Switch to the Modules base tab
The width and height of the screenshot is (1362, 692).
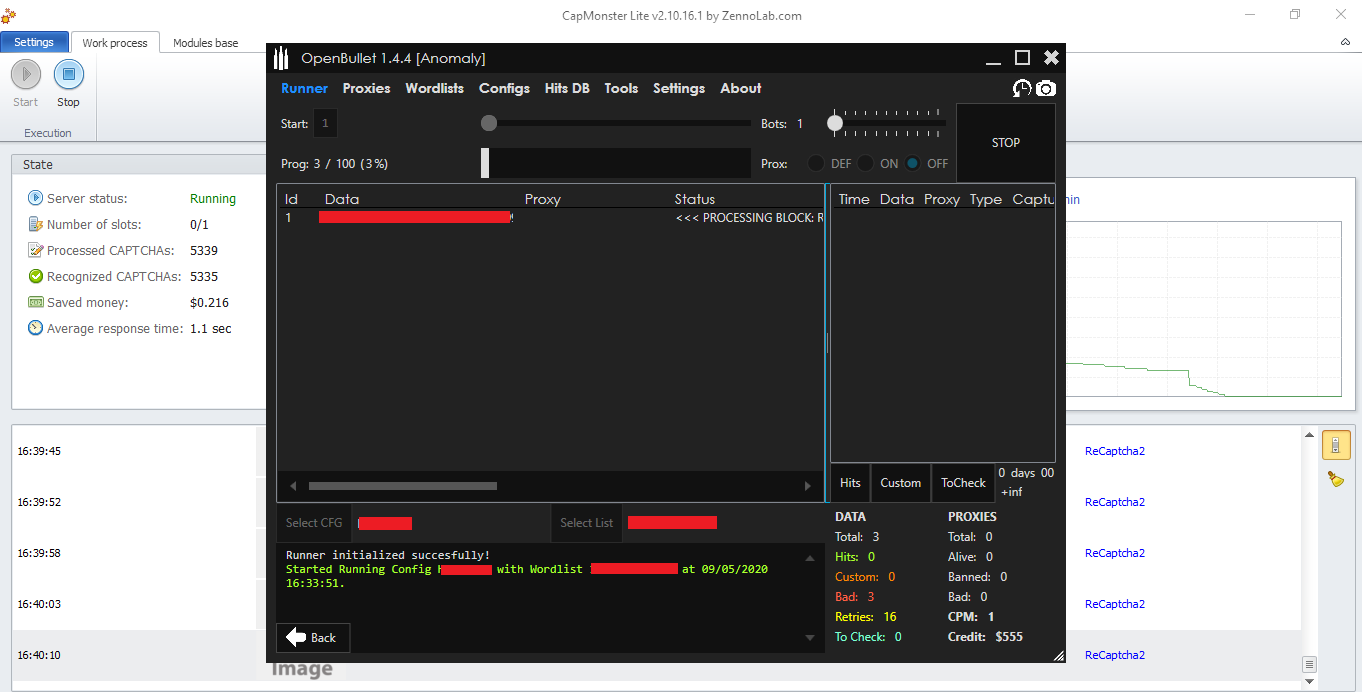(205, 43)
